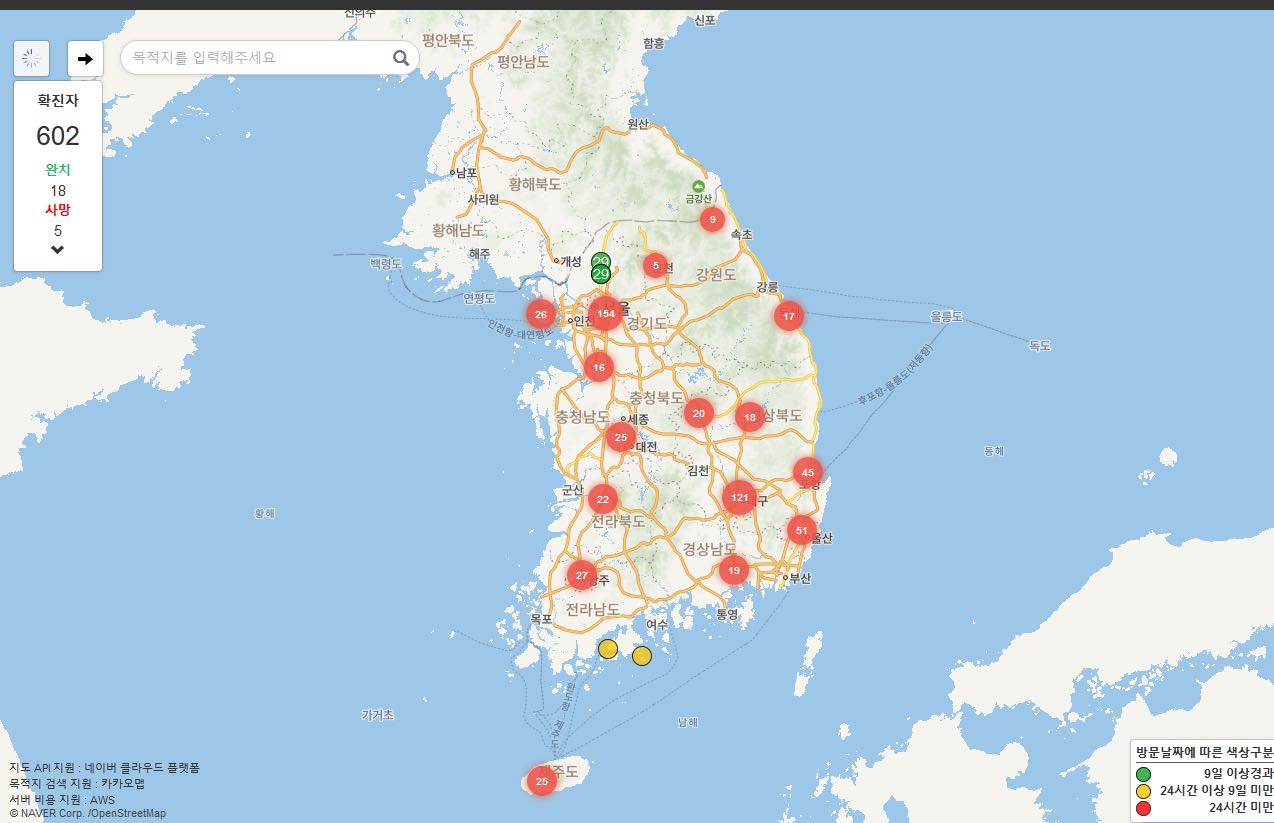
Task: Select the 27 cluster marker near Gwangju
Action: click(582, 575)
